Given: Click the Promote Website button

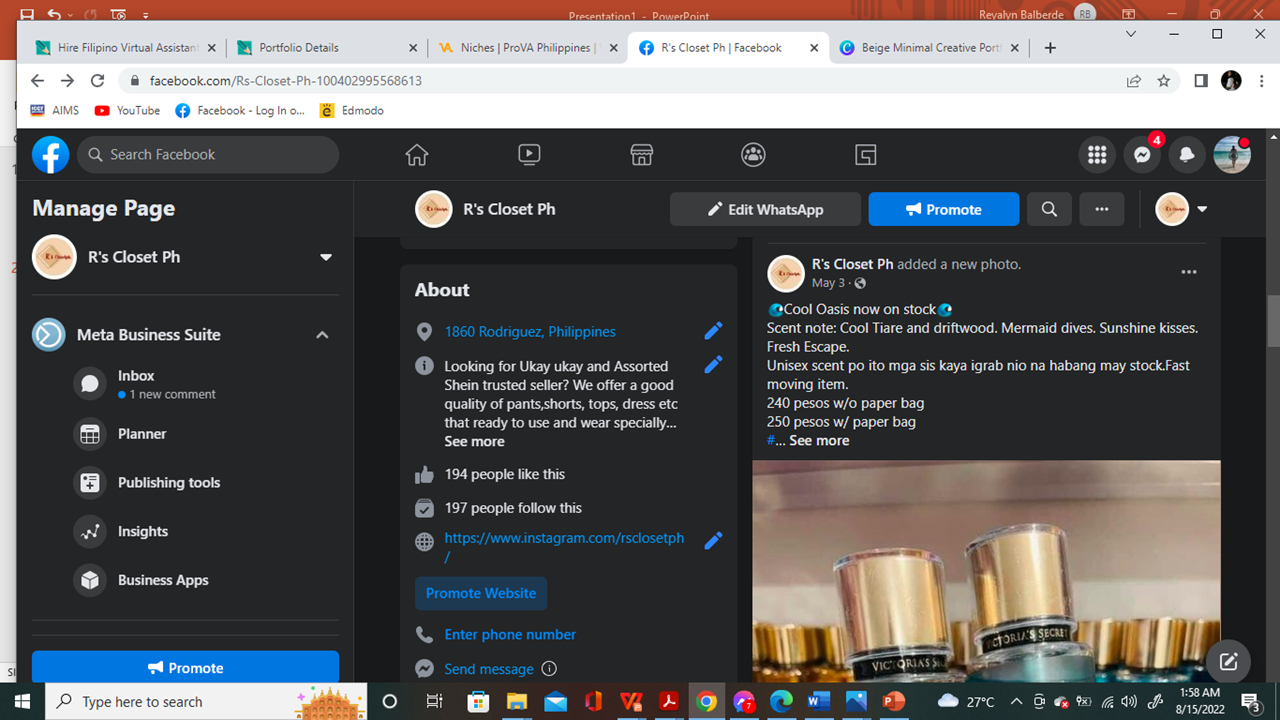Looking at the screenshot, I should point(481,593).
